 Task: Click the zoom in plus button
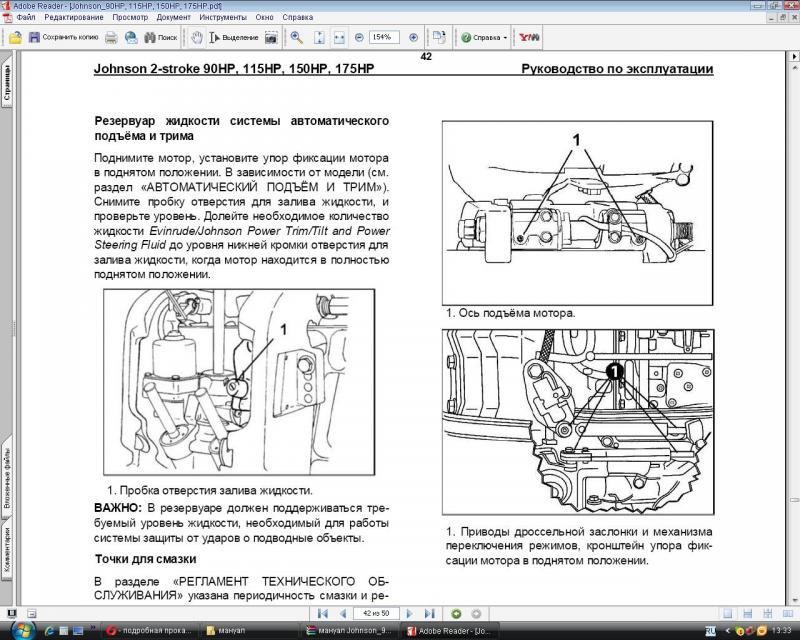click(413, 37)
